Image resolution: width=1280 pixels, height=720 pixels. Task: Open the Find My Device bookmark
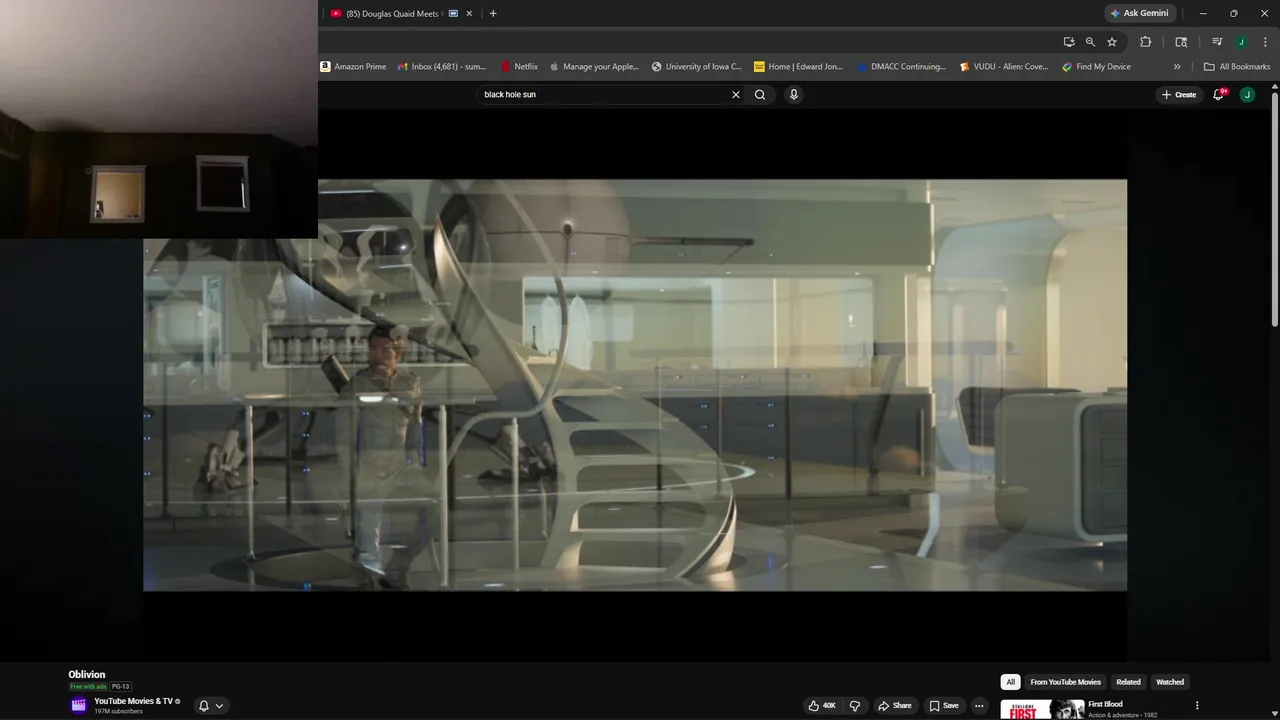point(1096,67)
